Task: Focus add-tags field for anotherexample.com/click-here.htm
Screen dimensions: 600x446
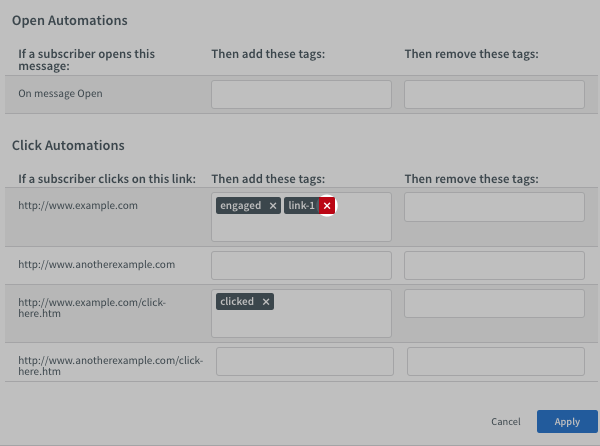Action: point(305,361)
